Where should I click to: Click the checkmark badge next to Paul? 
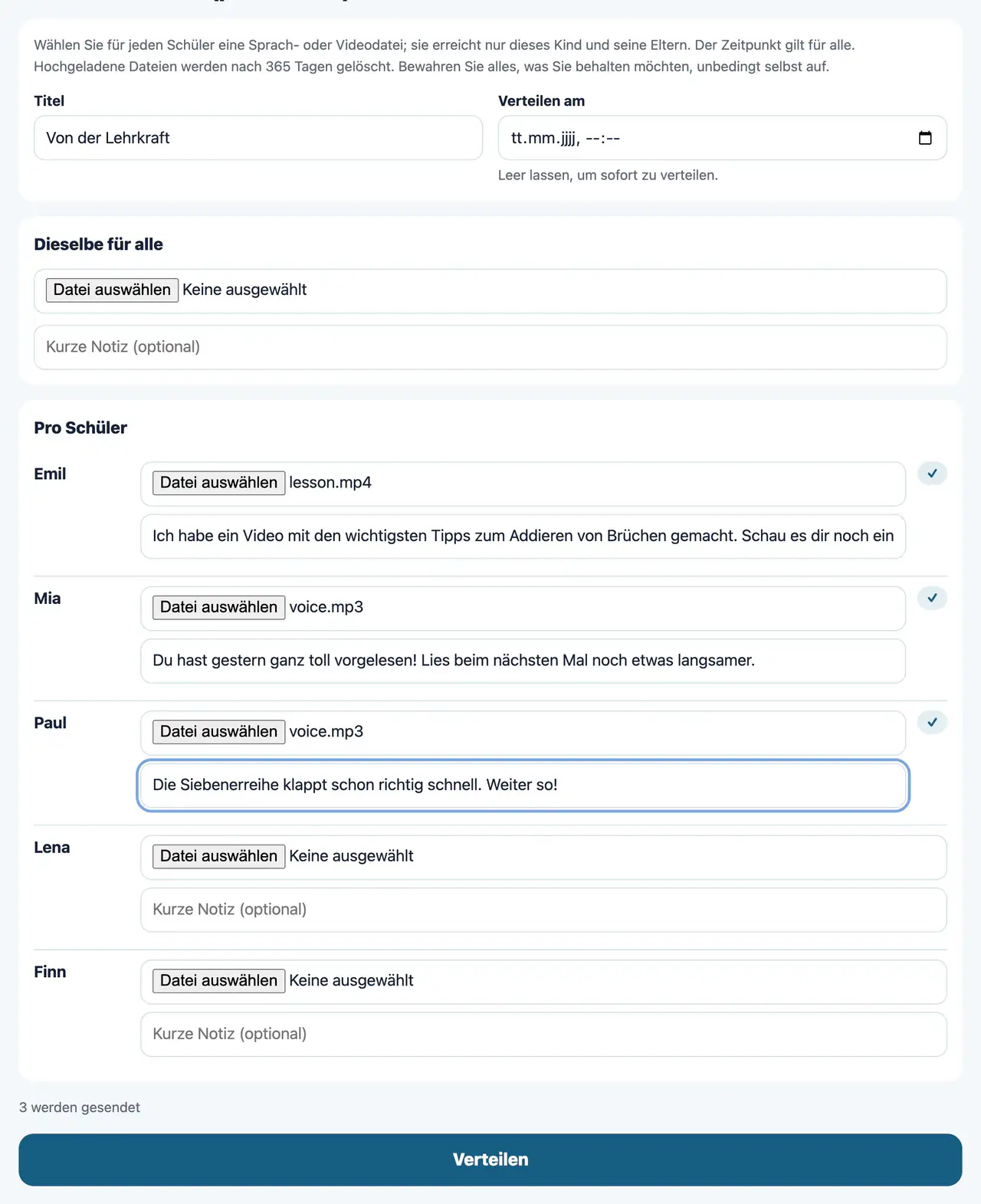(932, 722)
